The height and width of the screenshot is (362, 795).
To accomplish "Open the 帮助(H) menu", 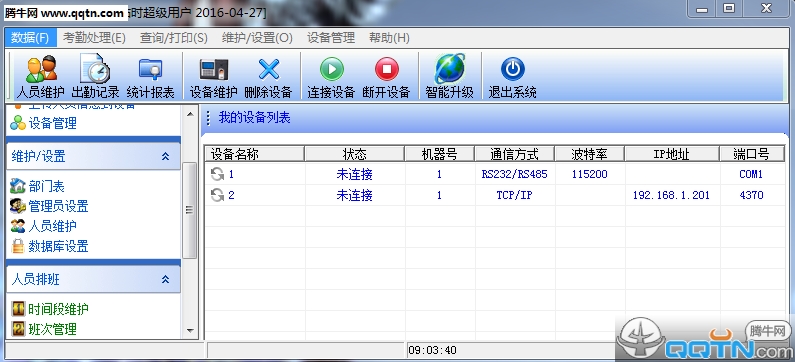I will [389, 38].
